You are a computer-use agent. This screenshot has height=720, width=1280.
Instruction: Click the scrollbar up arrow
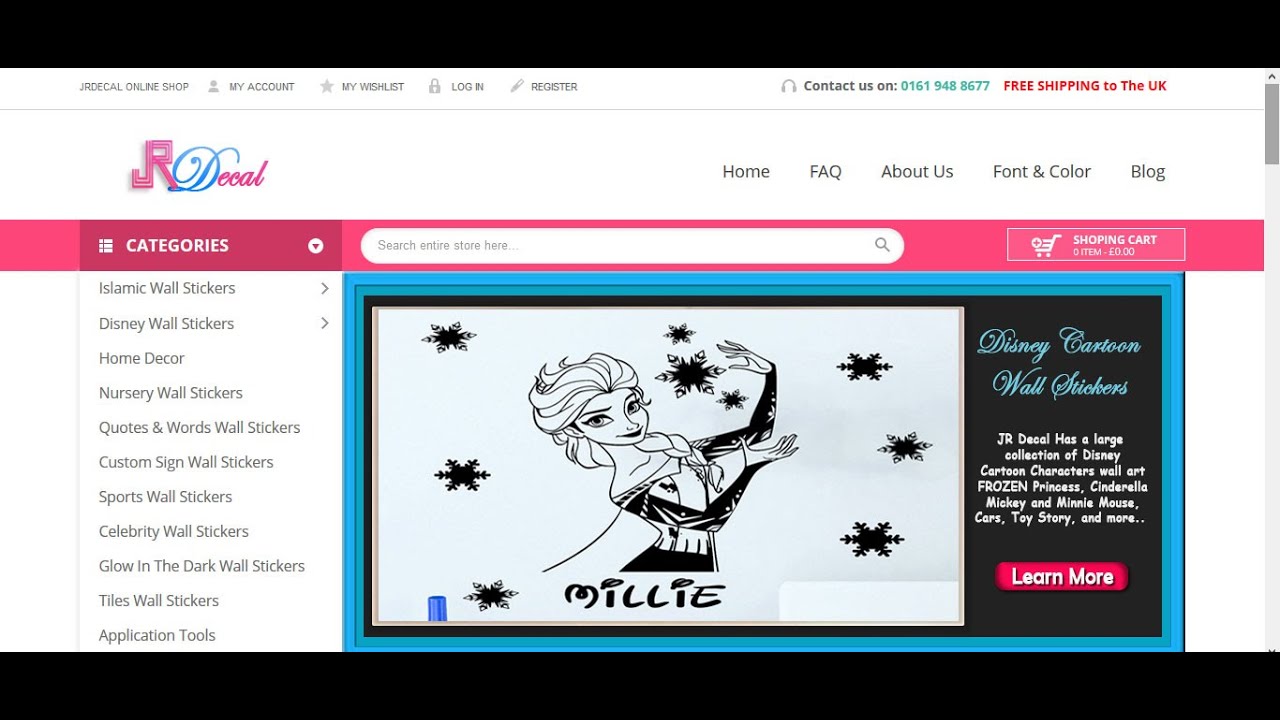click(1272, 75)
